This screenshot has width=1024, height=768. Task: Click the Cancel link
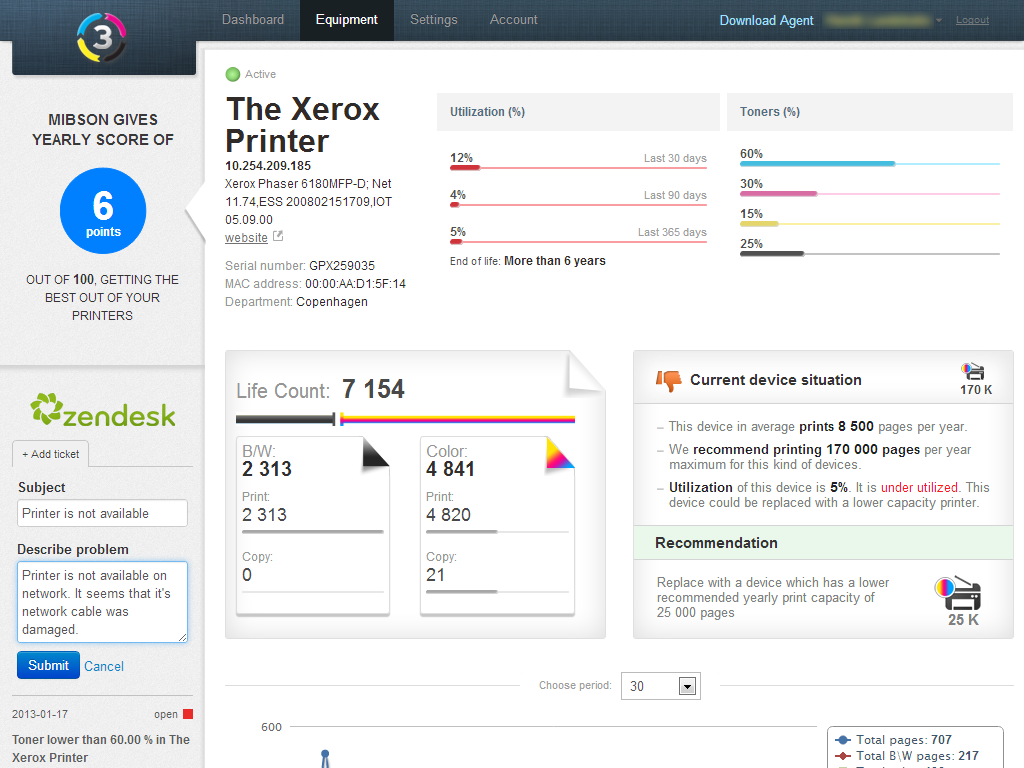click(104, 666)
